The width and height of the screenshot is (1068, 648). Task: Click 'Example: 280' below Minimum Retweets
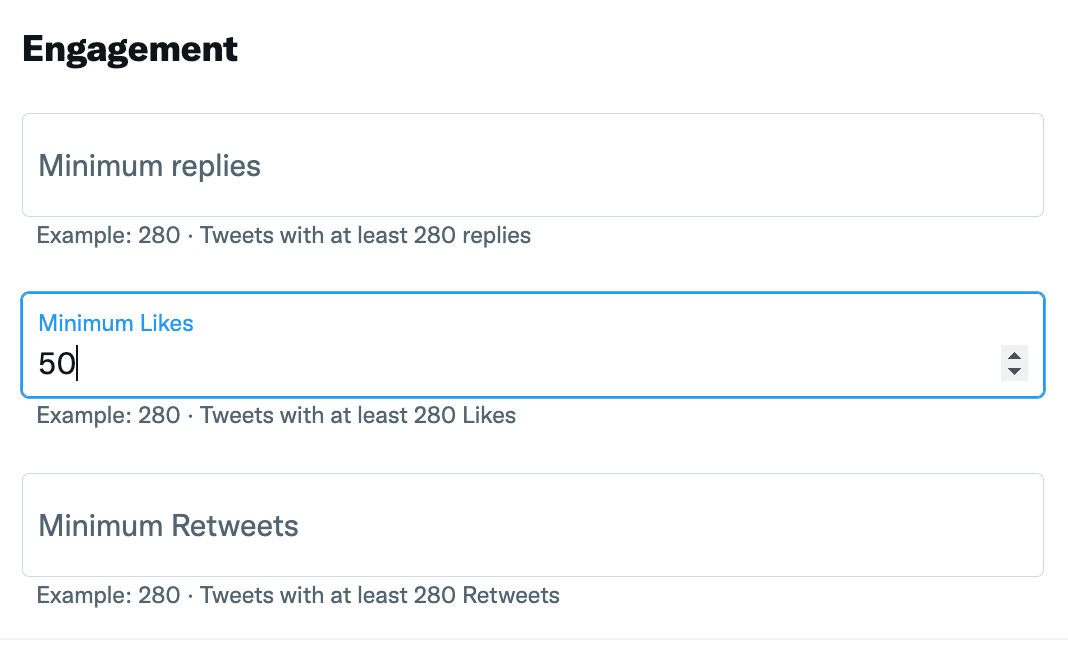[108, 595]
